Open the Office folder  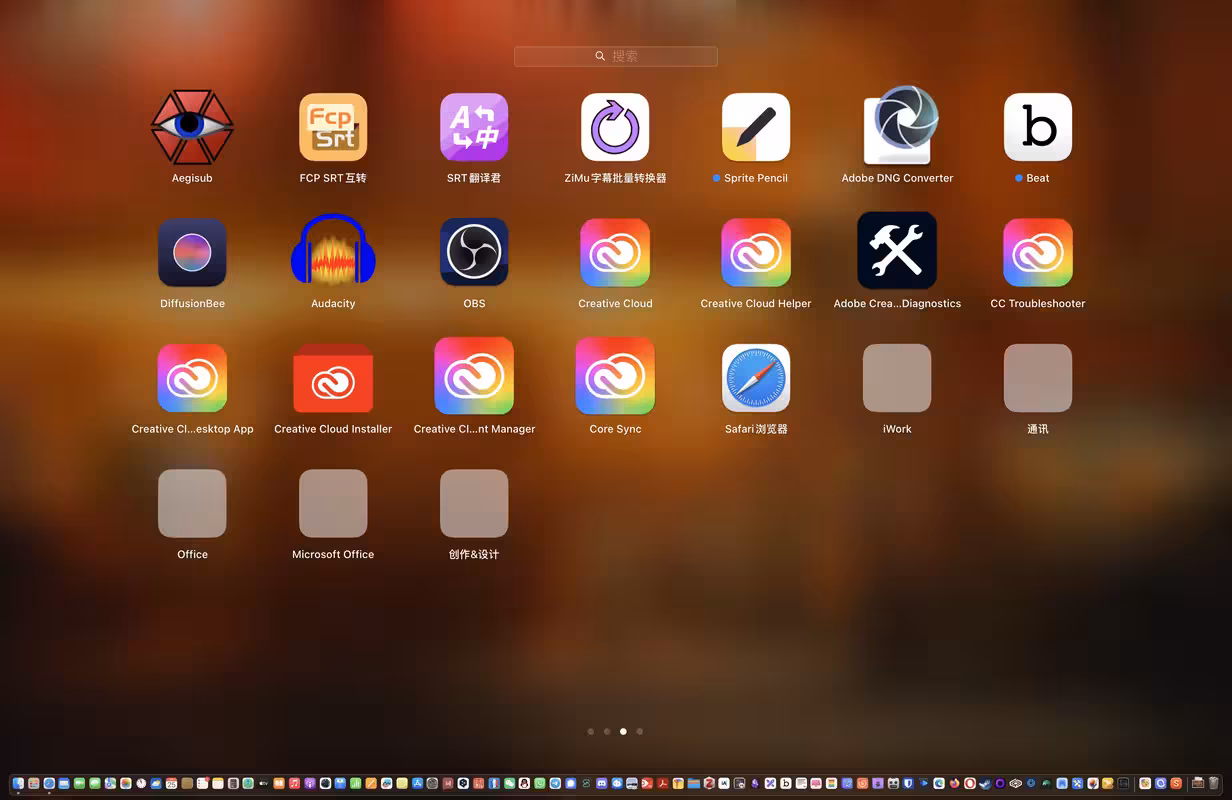[192, 503]
